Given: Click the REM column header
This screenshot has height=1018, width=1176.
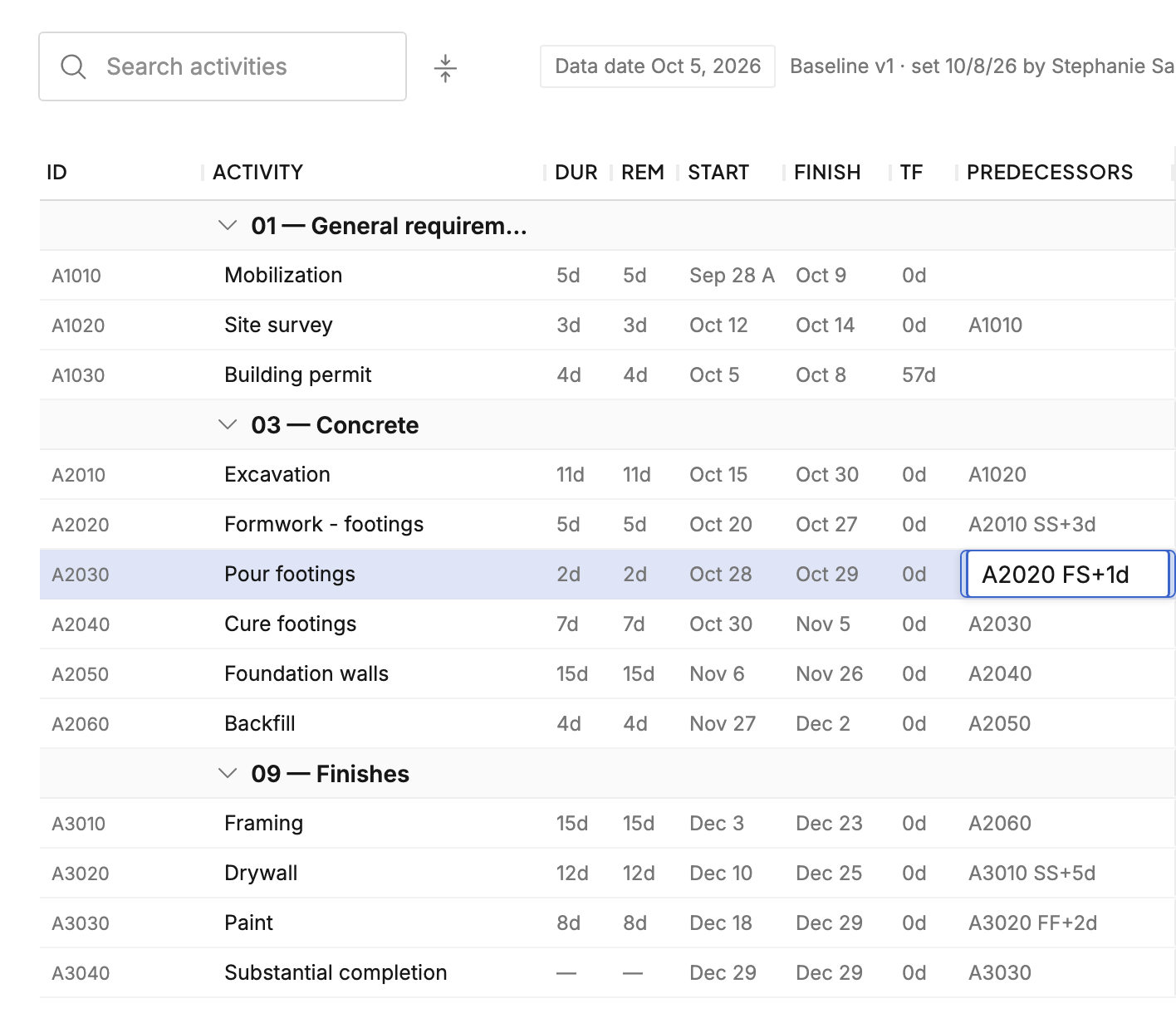Looking at the screenshot, I should tap(643, 172).
